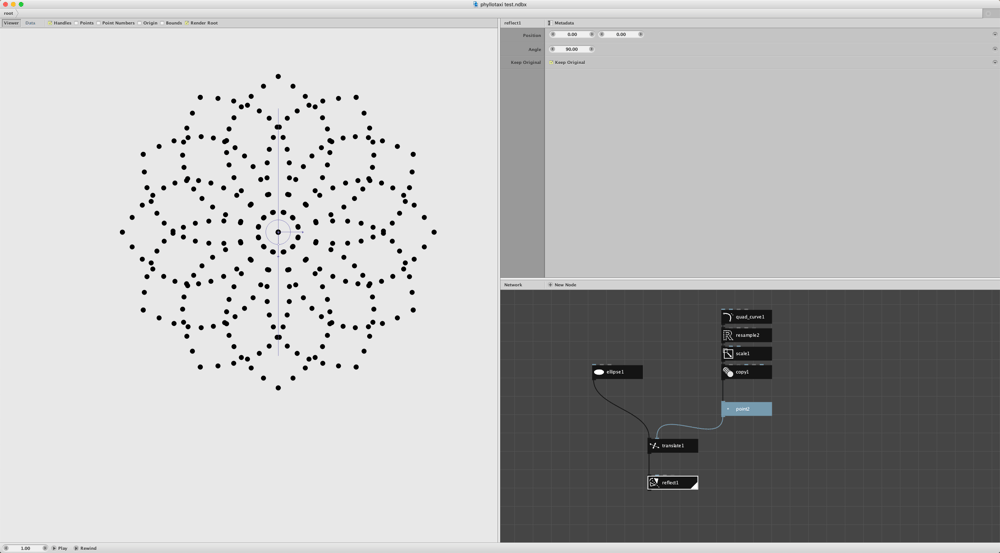1000x553 pixels.
Task: Increase the Angle value stepper
Action: [591, 49]
